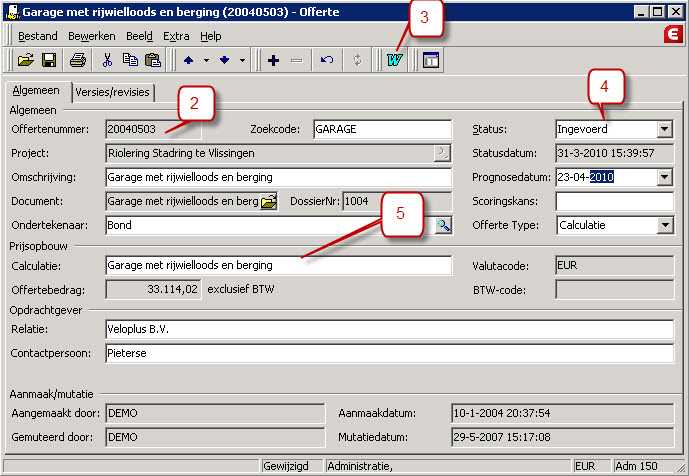The image size is (689, 476).
Task: Open the Offerte Type dropdown
Action: coord(664,226)
